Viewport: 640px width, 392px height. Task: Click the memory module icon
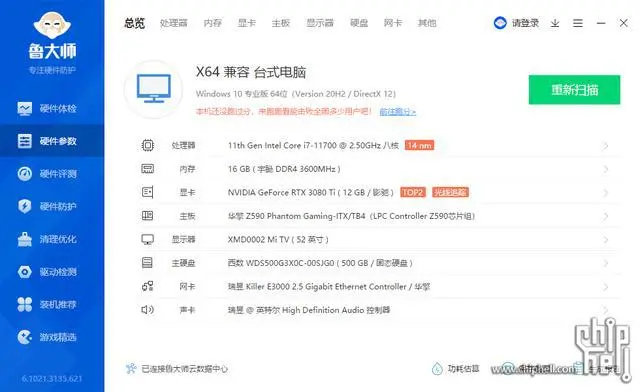[148, 169]
